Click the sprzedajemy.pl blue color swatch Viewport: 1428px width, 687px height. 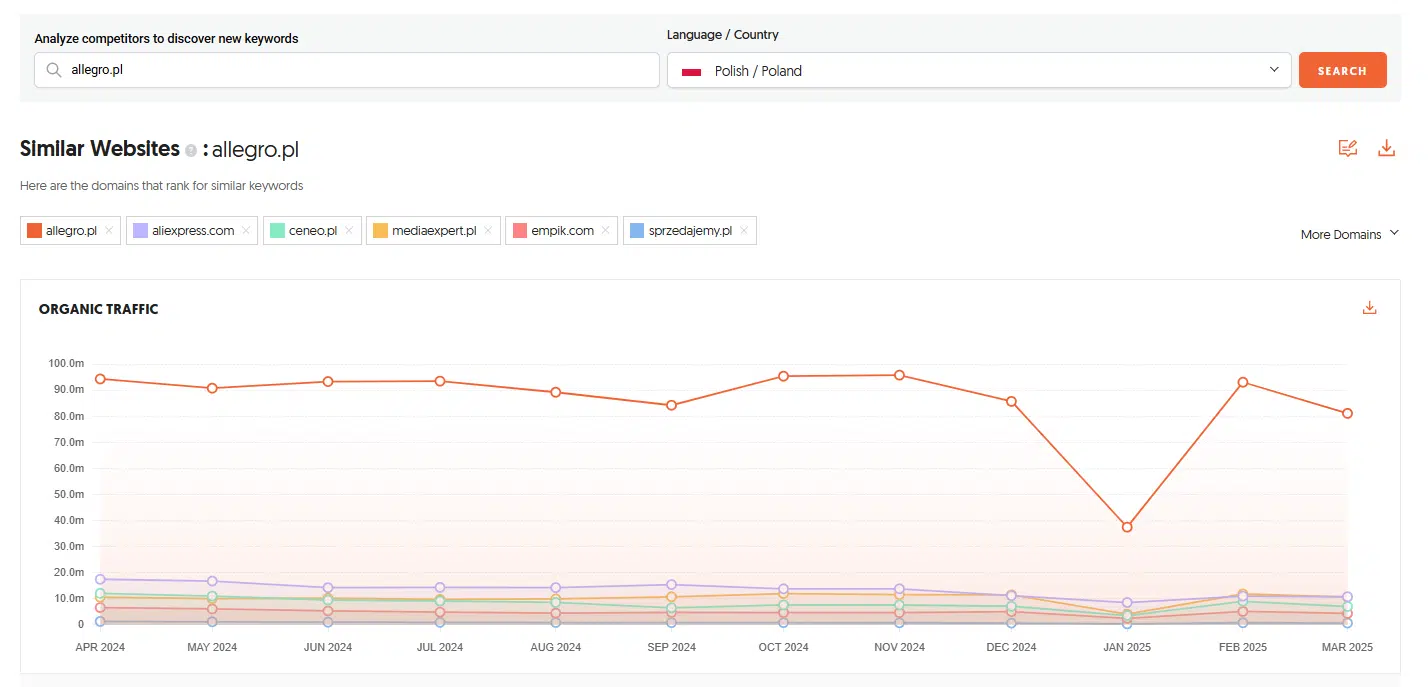[637, 231]
